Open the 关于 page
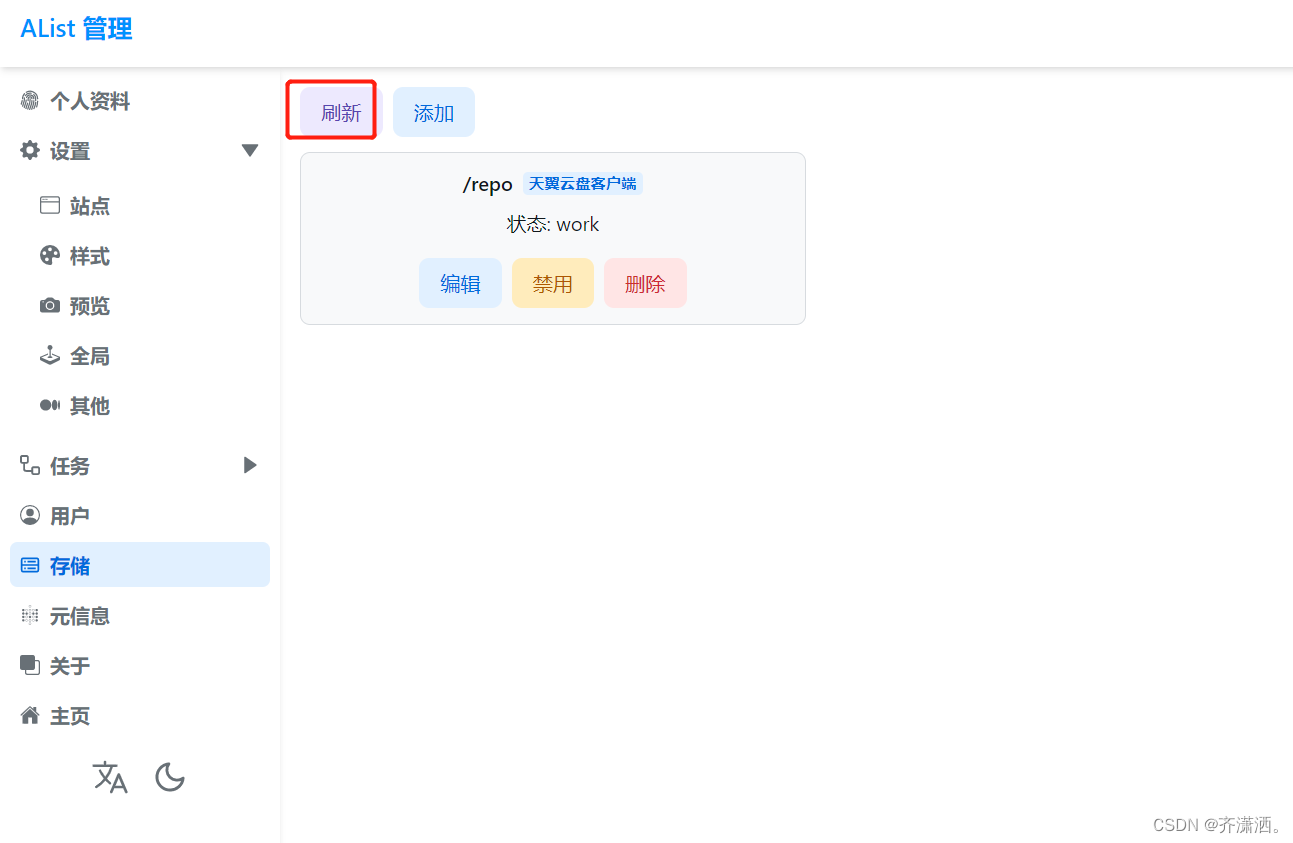 pos(140,666)
